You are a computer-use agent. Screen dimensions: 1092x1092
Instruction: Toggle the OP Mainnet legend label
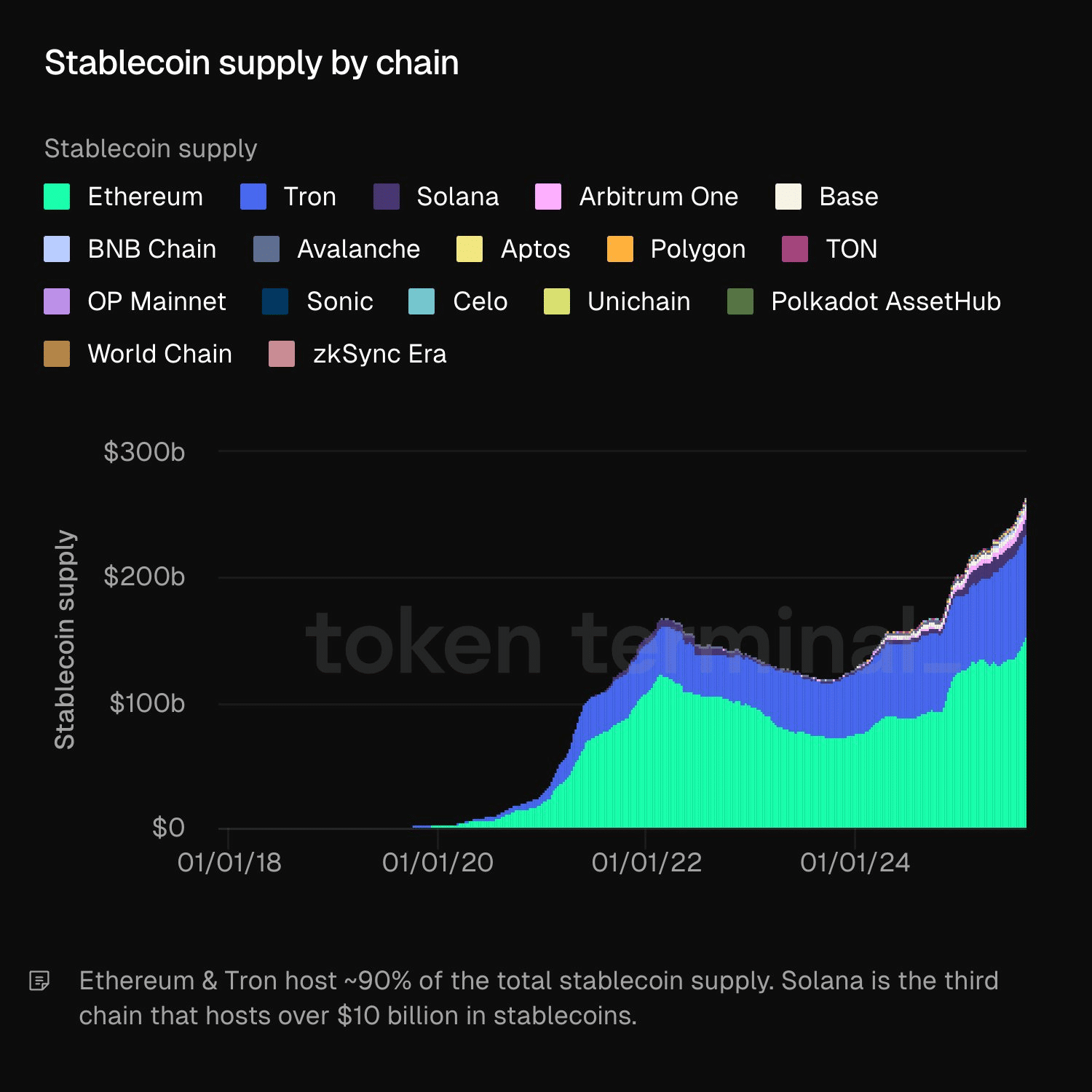(157, 301)
